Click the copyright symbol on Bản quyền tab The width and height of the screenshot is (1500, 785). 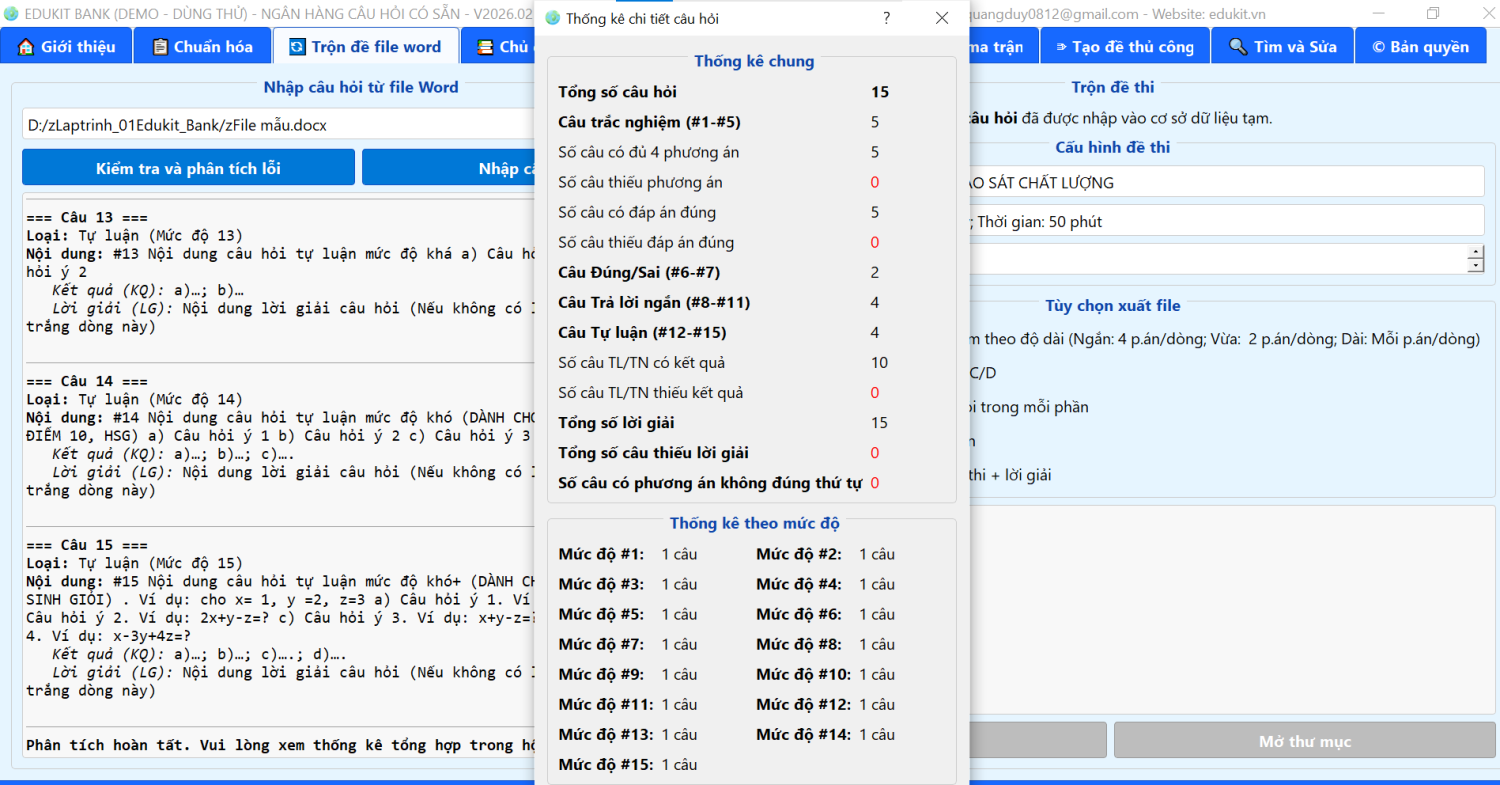click(x=1379, y=47)
